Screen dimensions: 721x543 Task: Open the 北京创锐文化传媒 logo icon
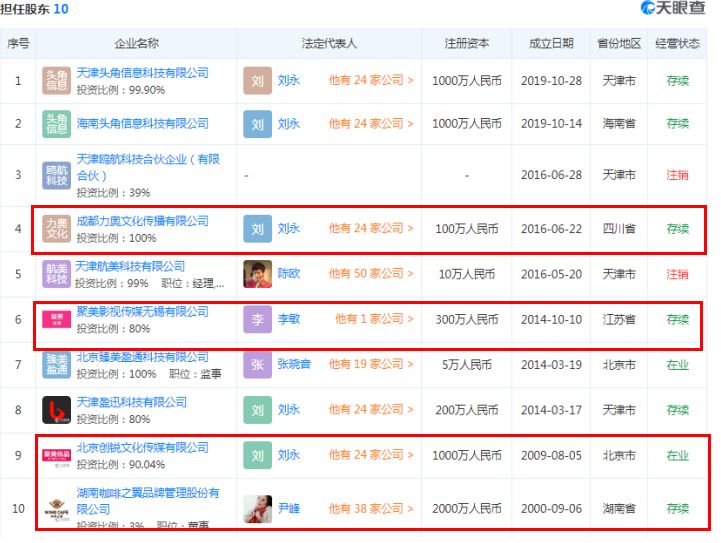coord(57,457)
